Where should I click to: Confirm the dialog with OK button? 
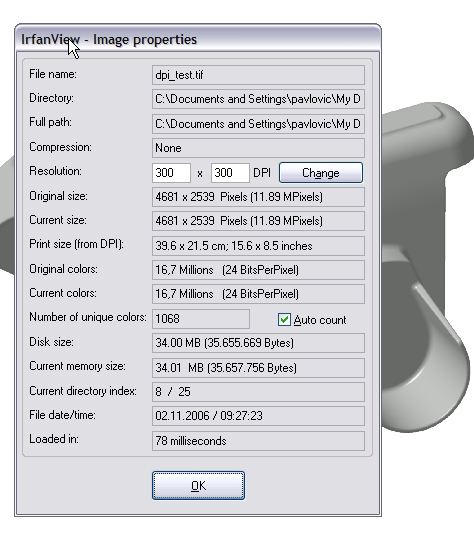(198, 485)
